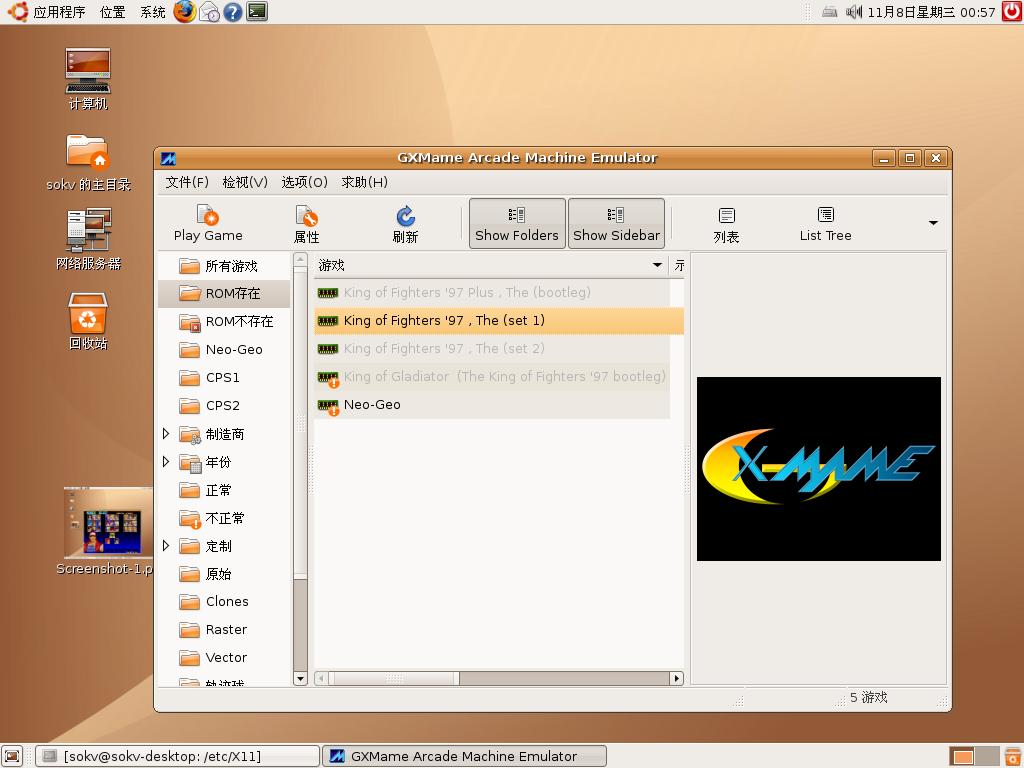The width and height of the screenshot is (1024, 768).
Task: Select the 年份 folder icon
Action: click(190, 462)
